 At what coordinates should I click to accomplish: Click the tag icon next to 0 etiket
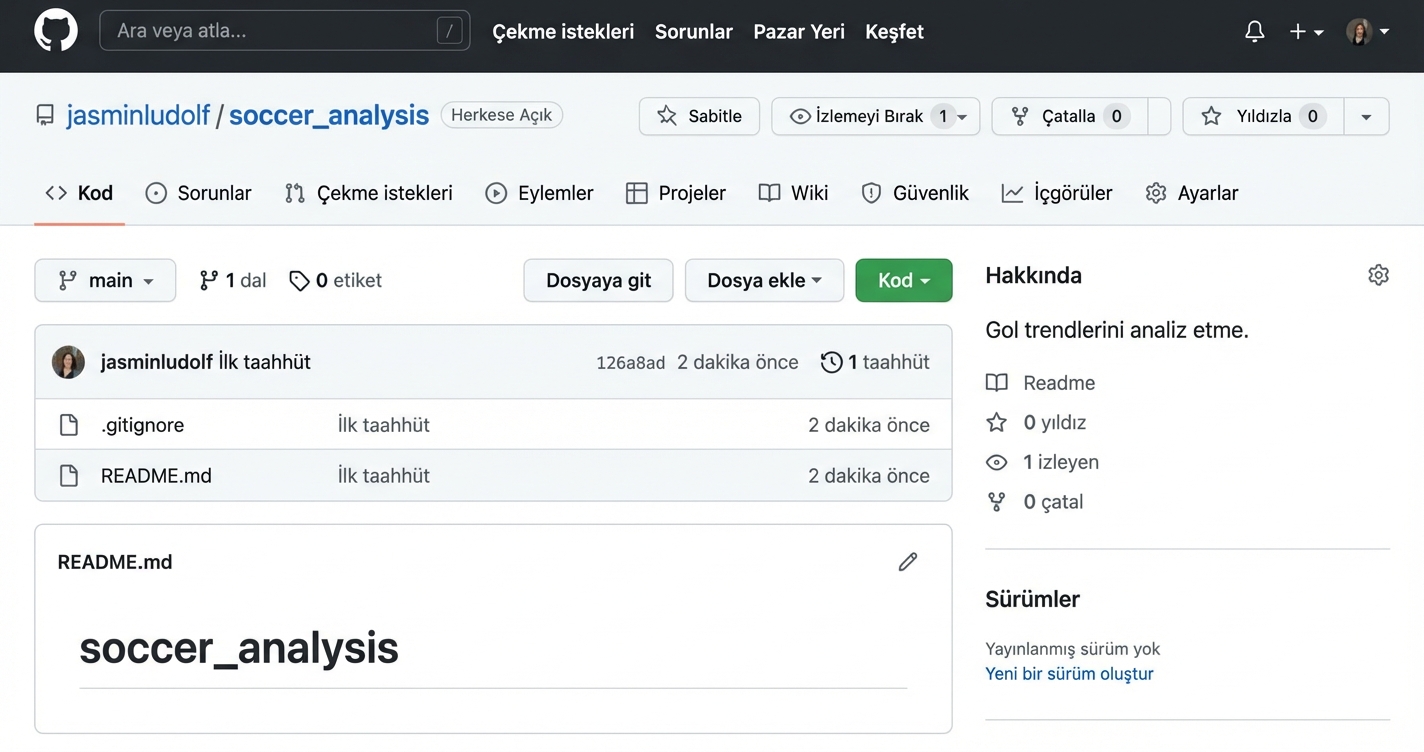pos(299,281)
